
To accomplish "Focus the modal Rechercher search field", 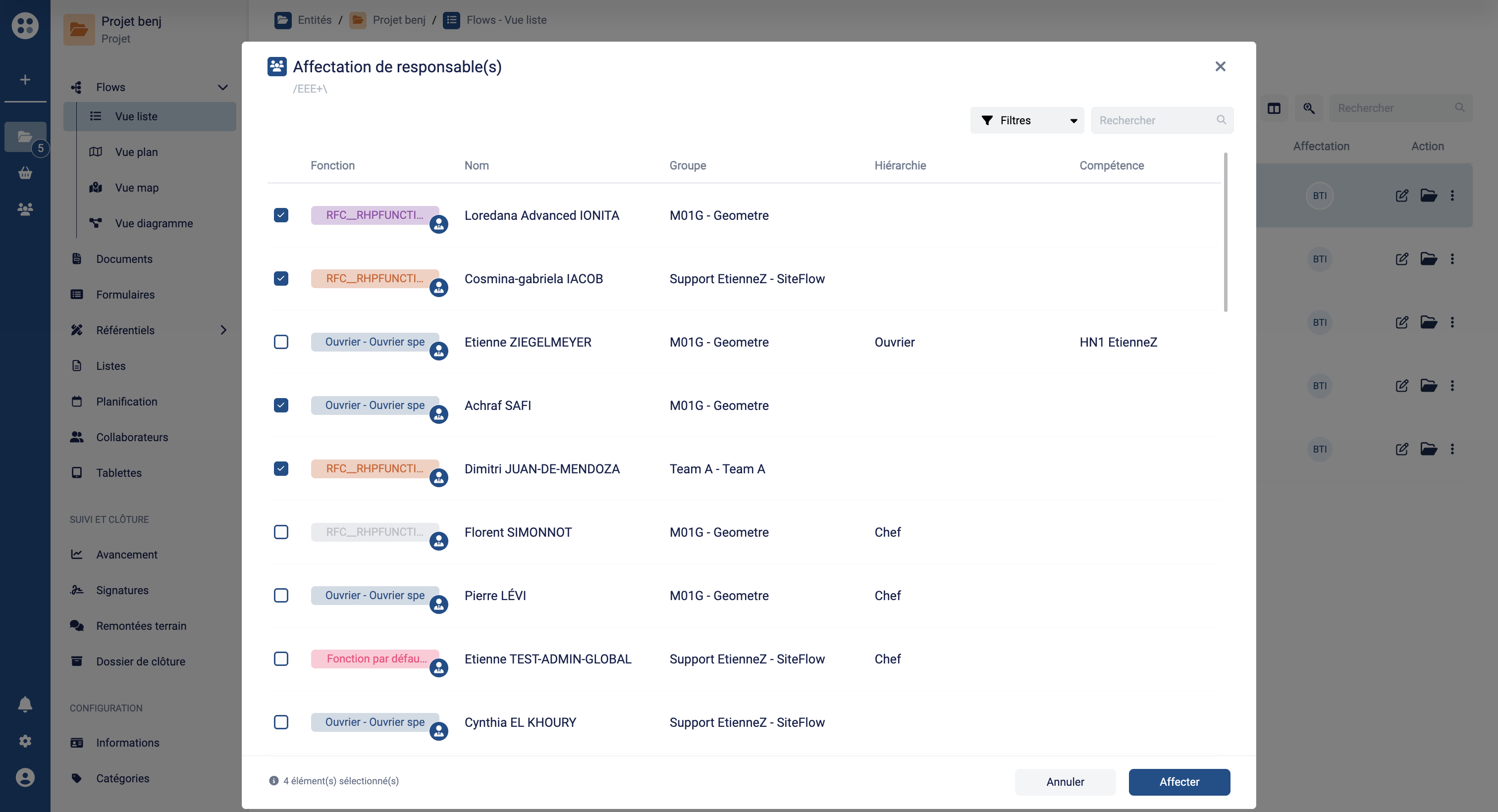I will (1151, 120).
